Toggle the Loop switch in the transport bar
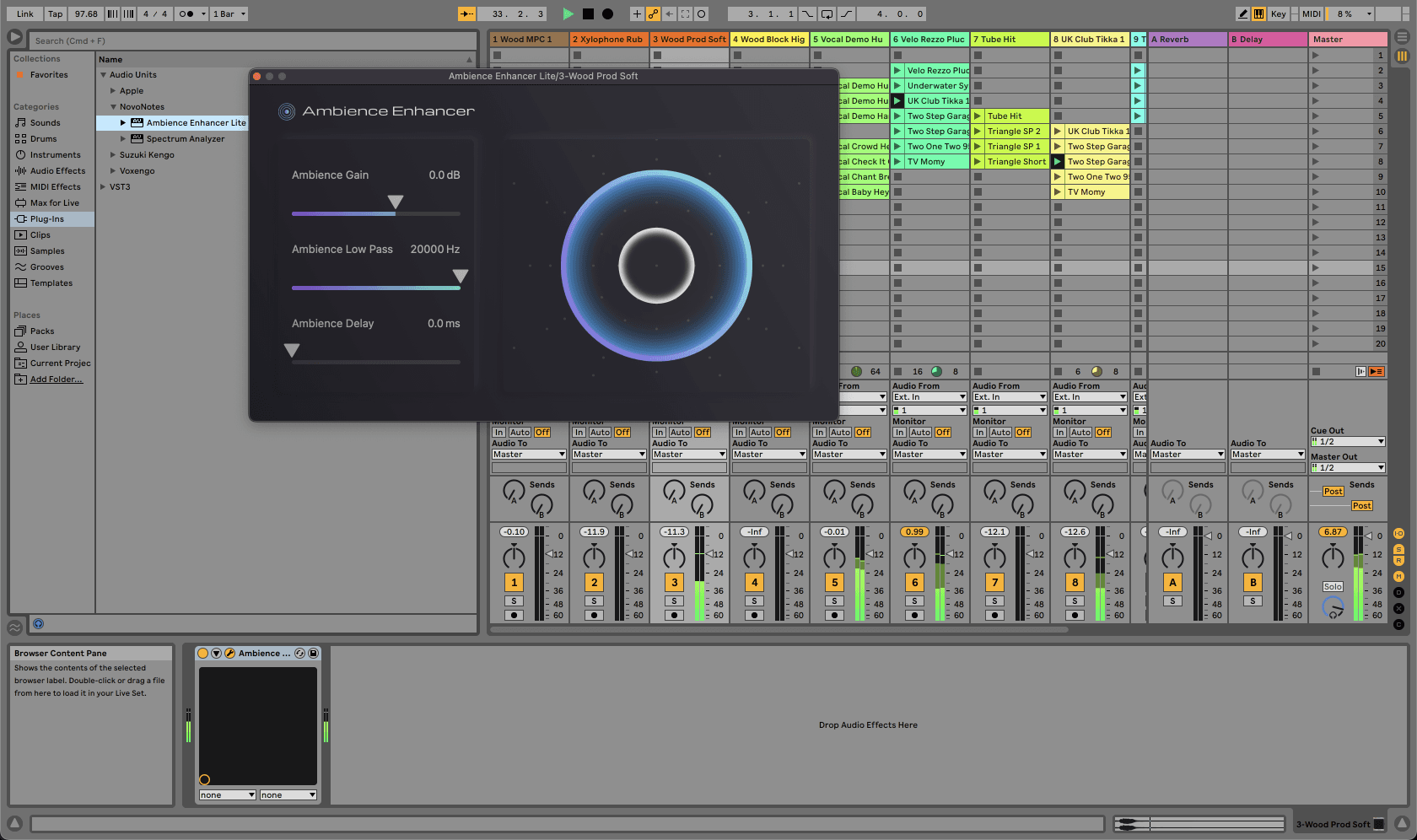The image size is (1417, 840). 827,13
